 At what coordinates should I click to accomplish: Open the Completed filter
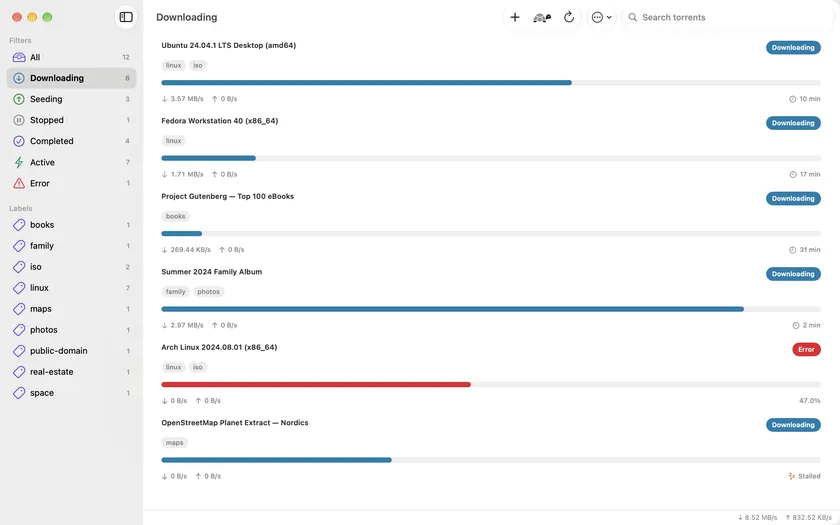click(x=71, y=141)
